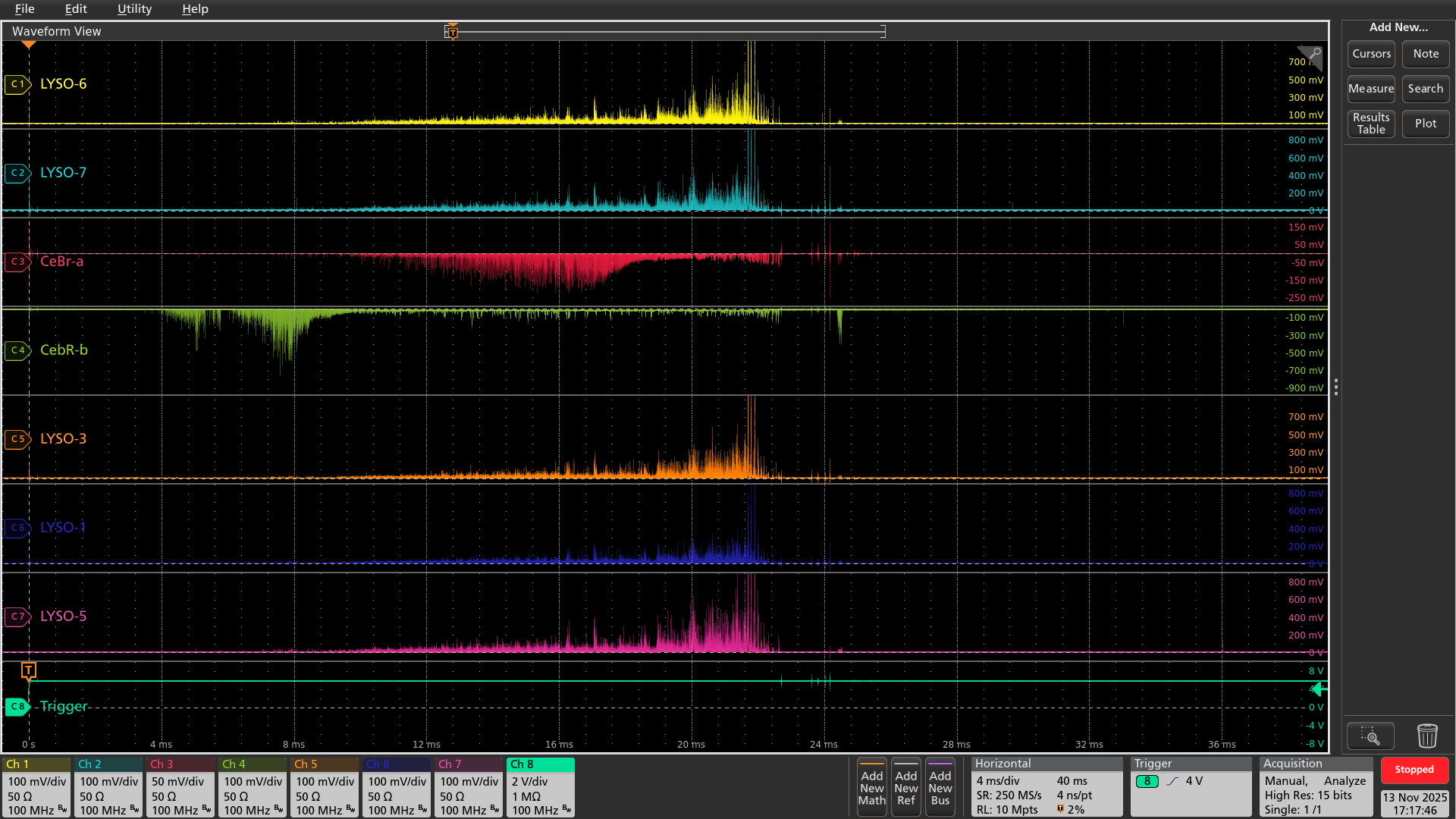
Task: Click the annotation pin in the waveform corner
Action: click(1313, 55)
